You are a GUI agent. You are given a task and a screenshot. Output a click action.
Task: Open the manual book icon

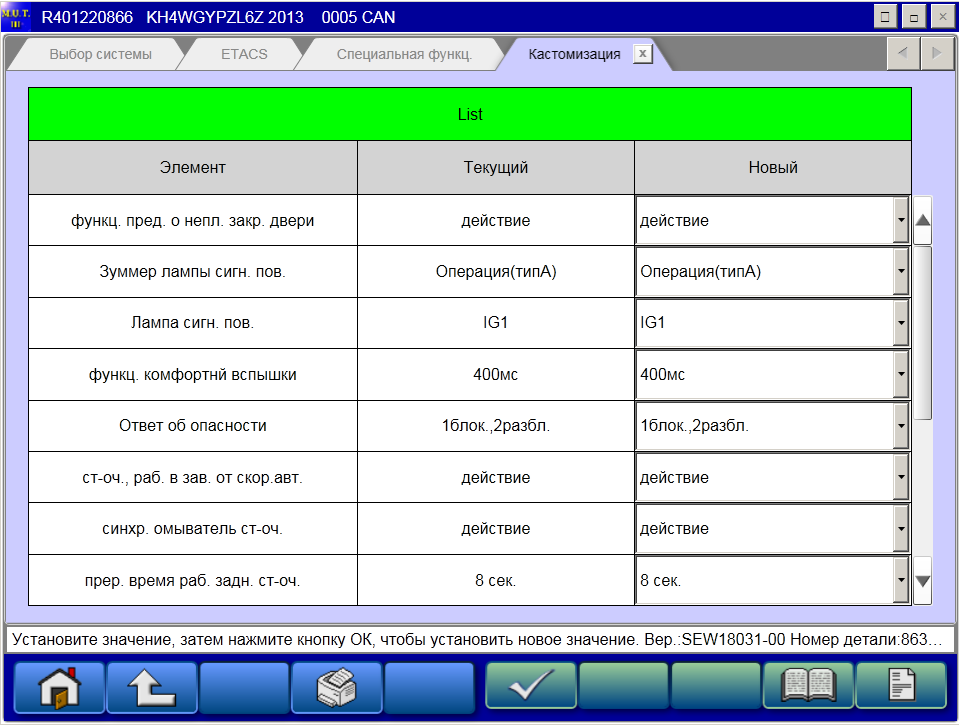pos(808,686)
